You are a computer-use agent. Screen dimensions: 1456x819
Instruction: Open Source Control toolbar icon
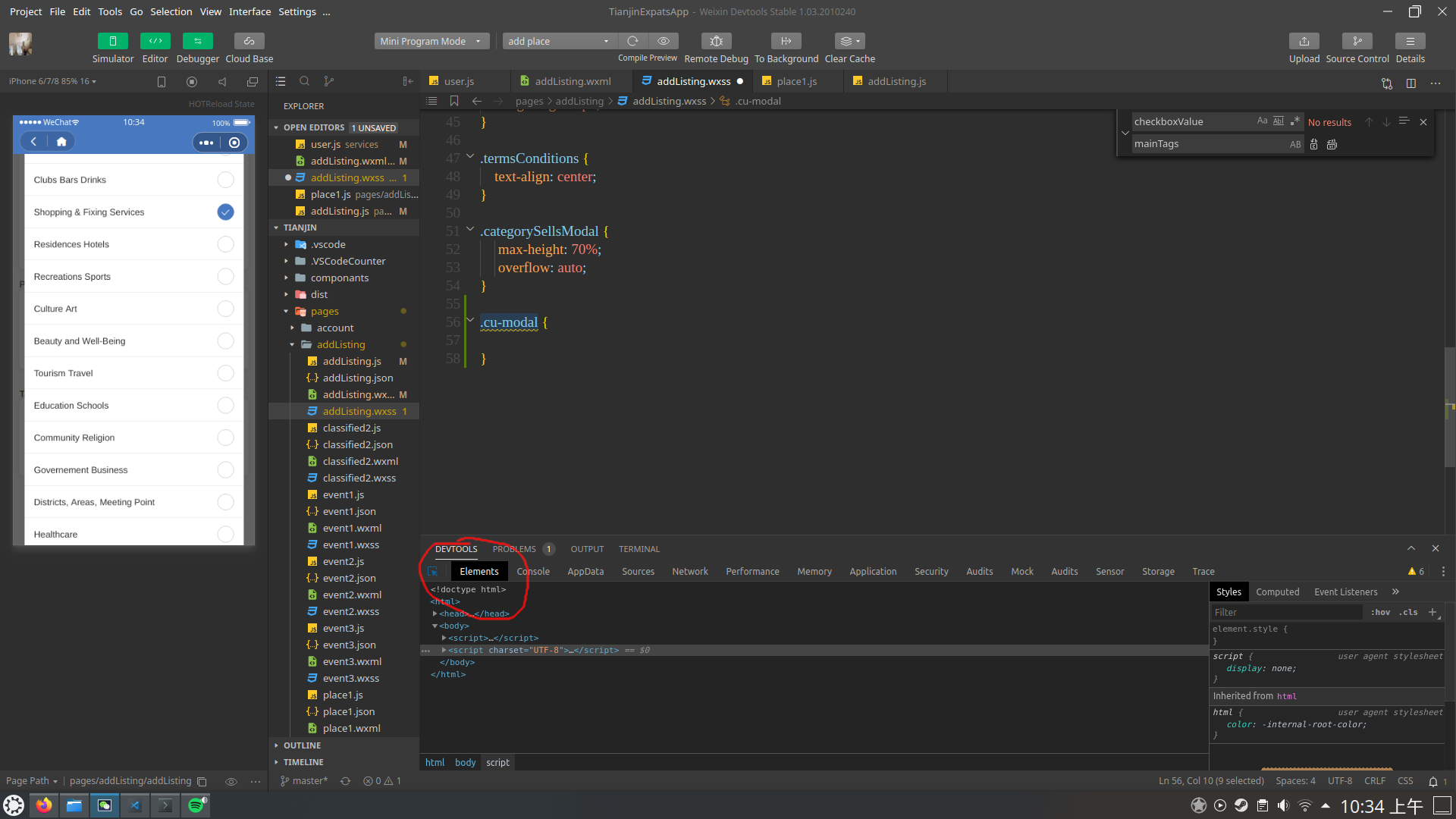coord(1357,41)
